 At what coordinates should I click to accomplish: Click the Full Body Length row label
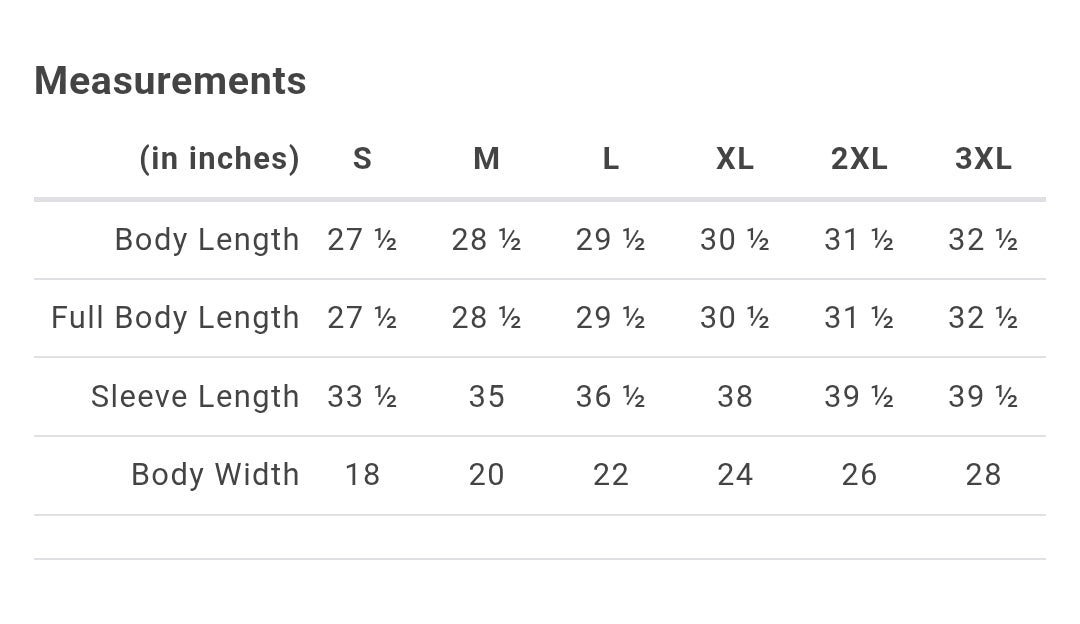tap(175, 318)
